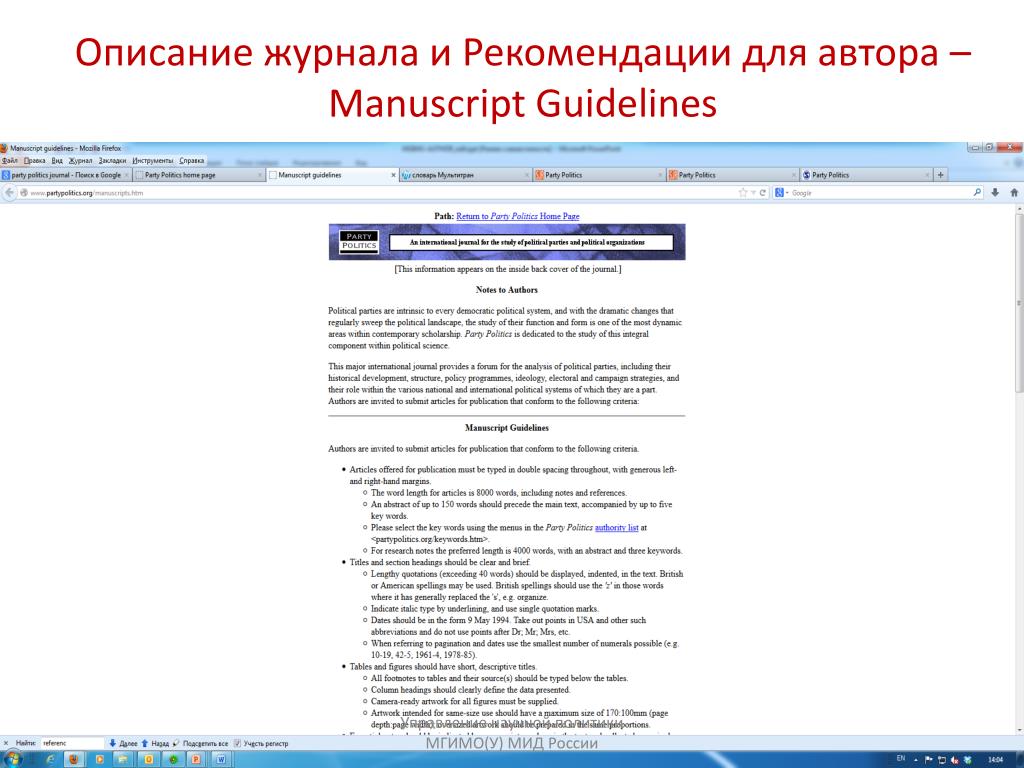The image size is (1024, 768).
Task: Click the 'Manuscript Guidelines' heading
Action: (507, 428)
